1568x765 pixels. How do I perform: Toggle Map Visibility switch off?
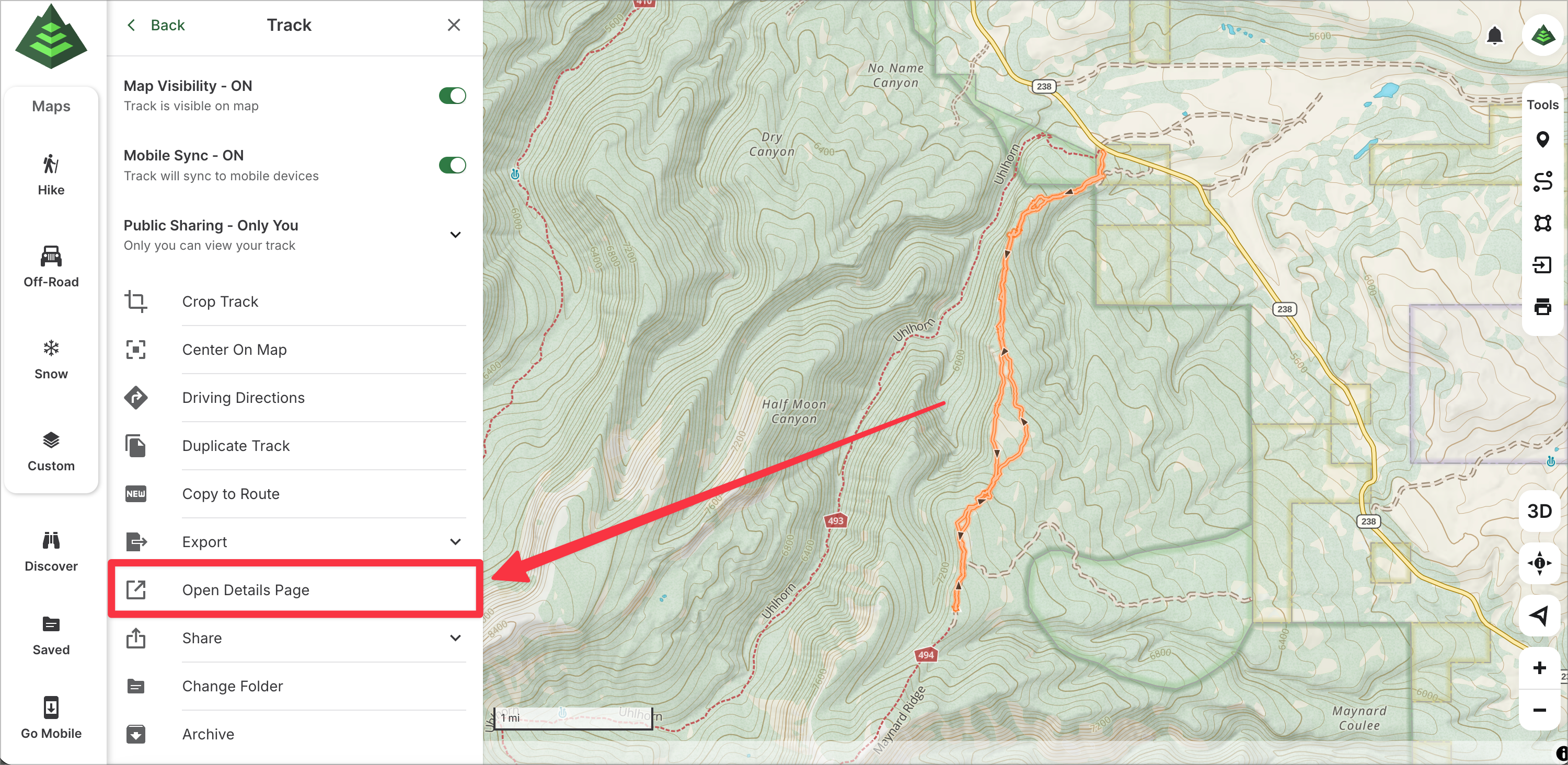click(452, 96)
